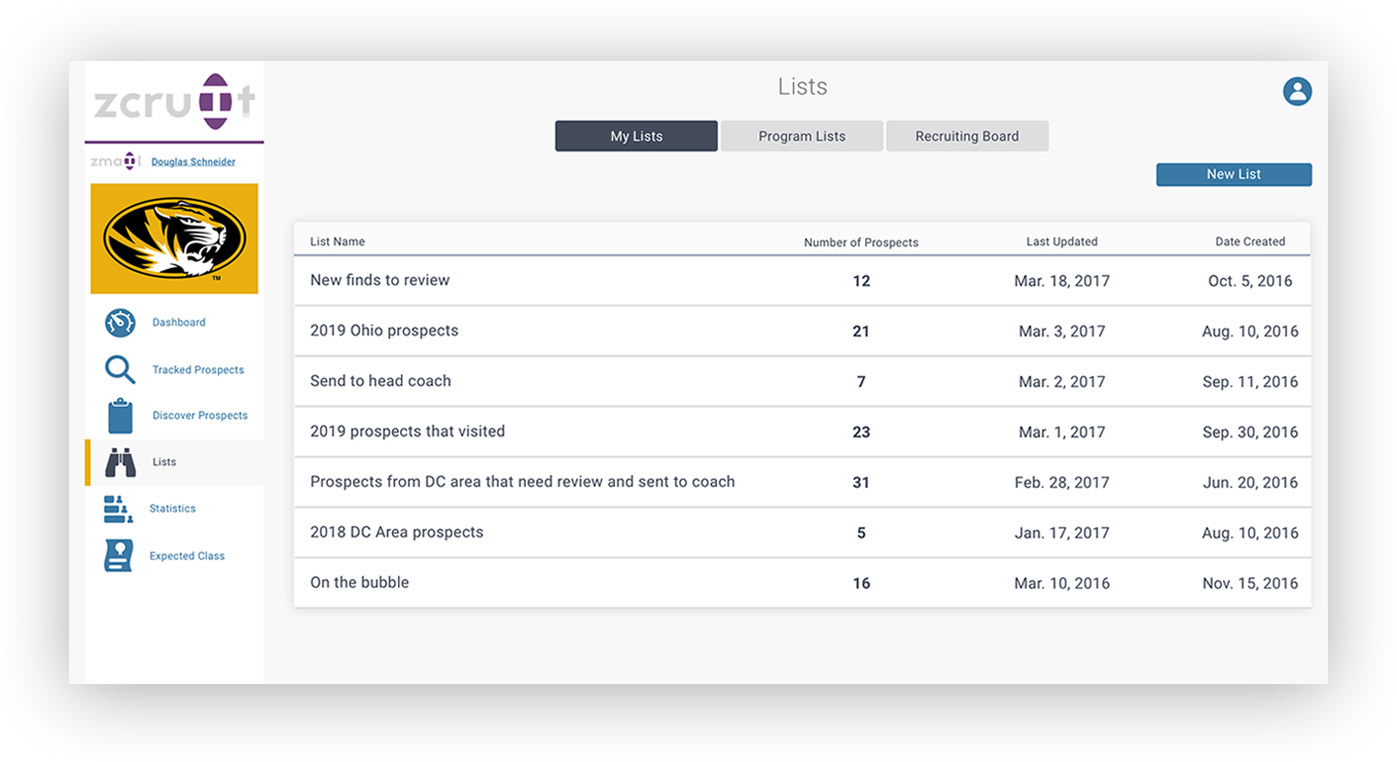Open the Dashboard gauge icon
This screenshot has width=1397, height=762.
[120, 323]
